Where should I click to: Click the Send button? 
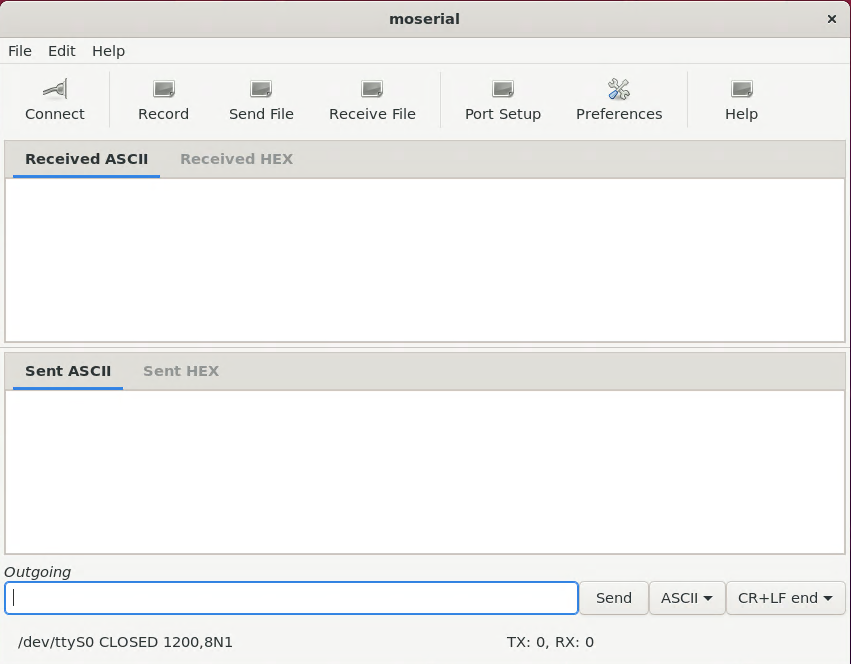[x=614, y=598]
